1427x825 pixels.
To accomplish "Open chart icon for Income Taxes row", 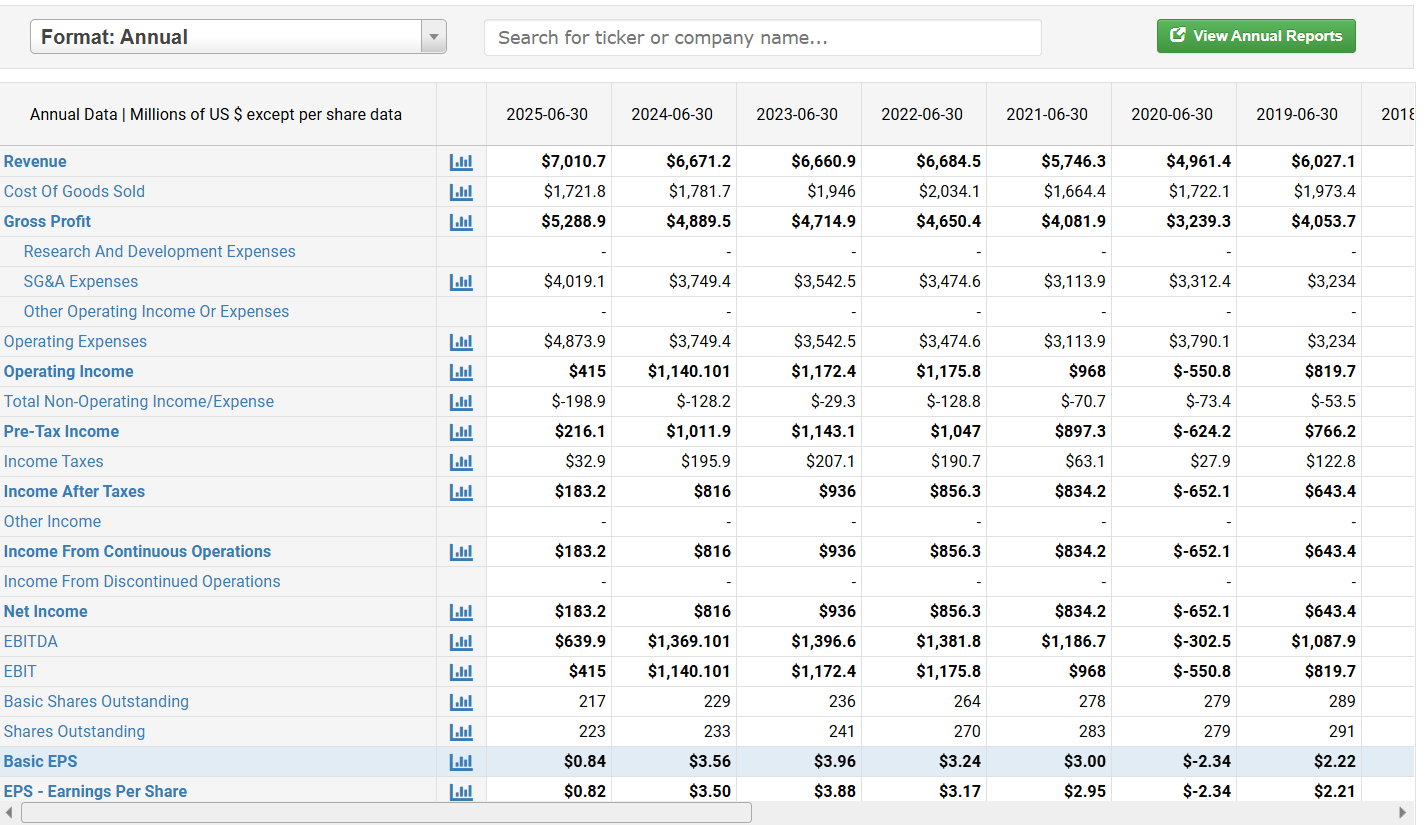I will click(461, 461).
